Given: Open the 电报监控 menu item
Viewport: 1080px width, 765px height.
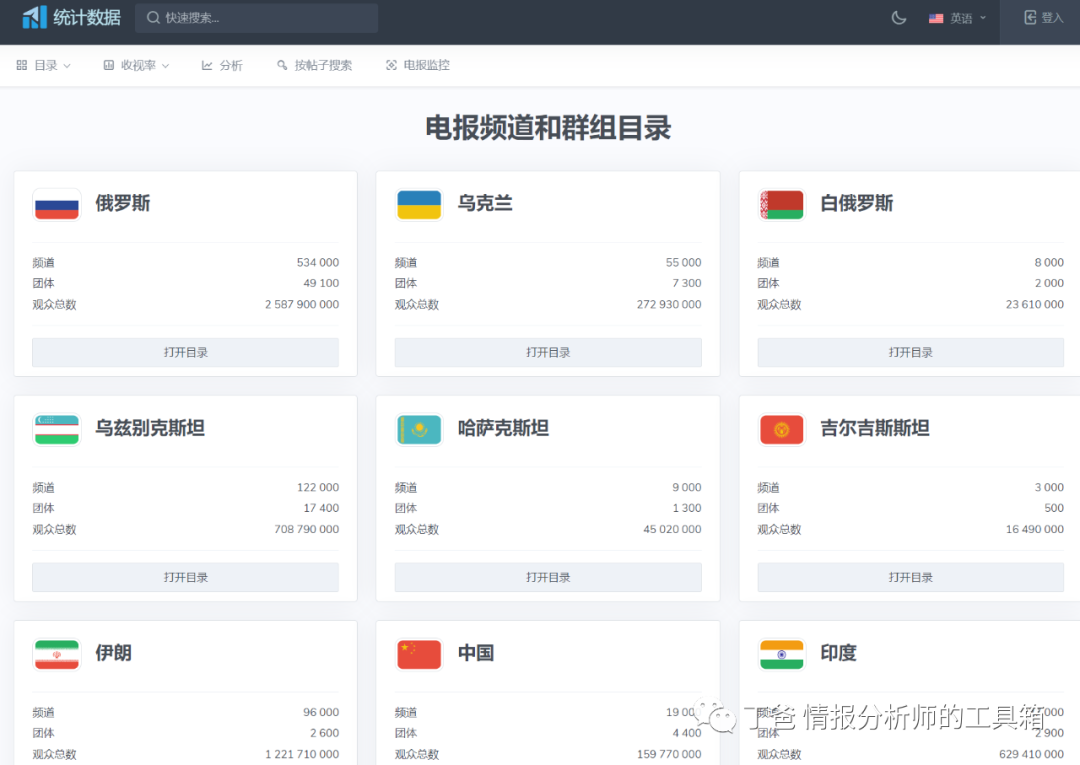Looking at the screenshot, I should (418, 65).
